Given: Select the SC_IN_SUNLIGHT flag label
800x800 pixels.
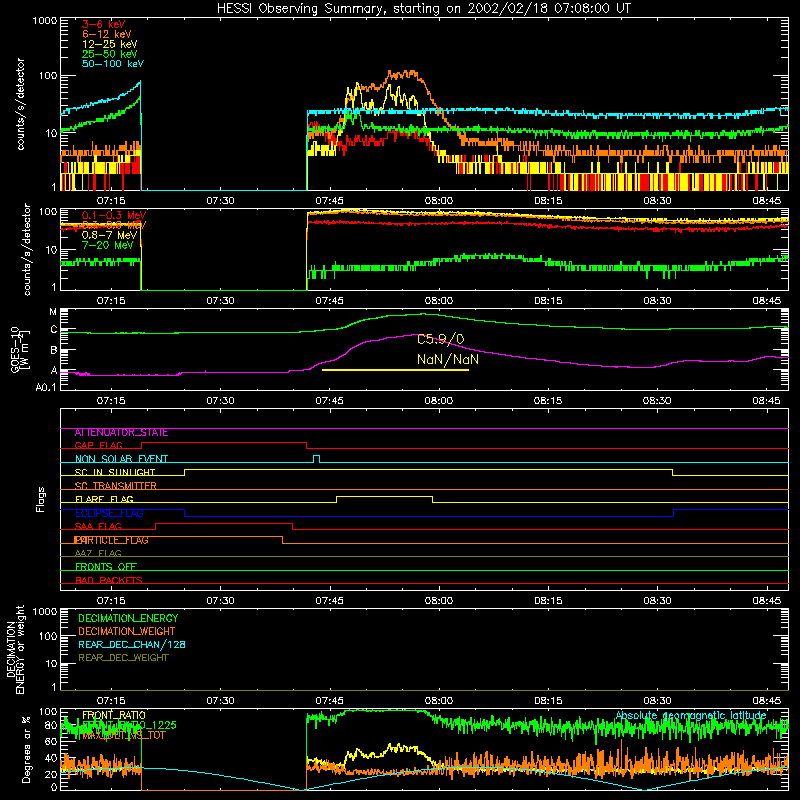Looking at the screenshot, I should click(x=115, y=472).
